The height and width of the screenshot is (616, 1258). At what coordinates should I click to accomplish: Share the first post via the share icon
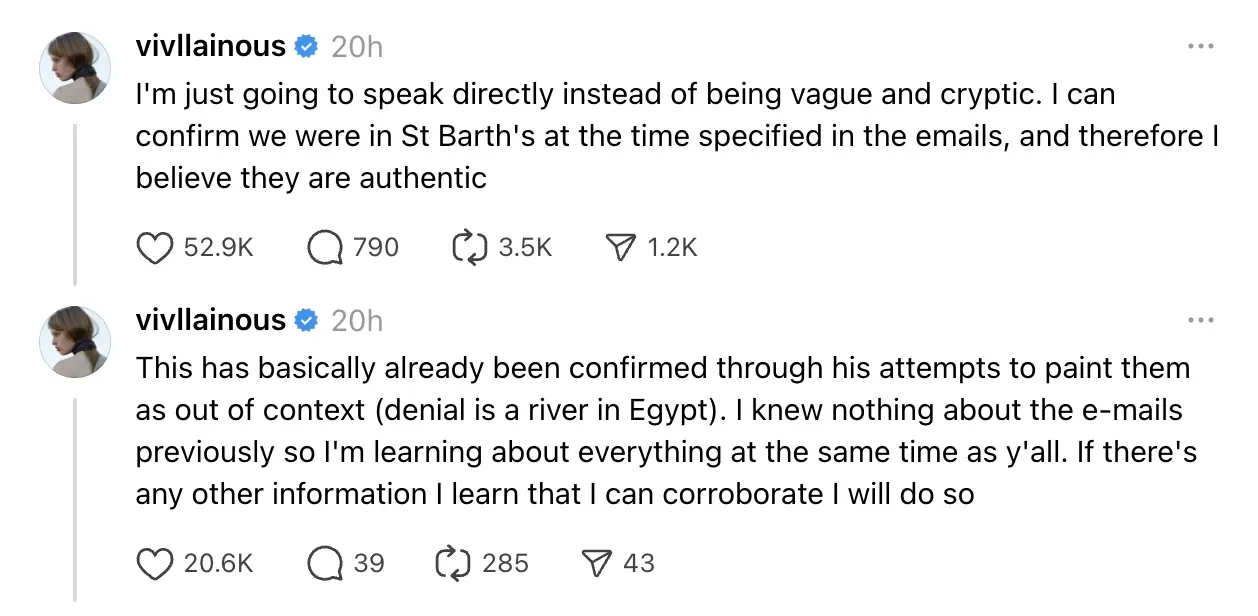coord(622,247)
